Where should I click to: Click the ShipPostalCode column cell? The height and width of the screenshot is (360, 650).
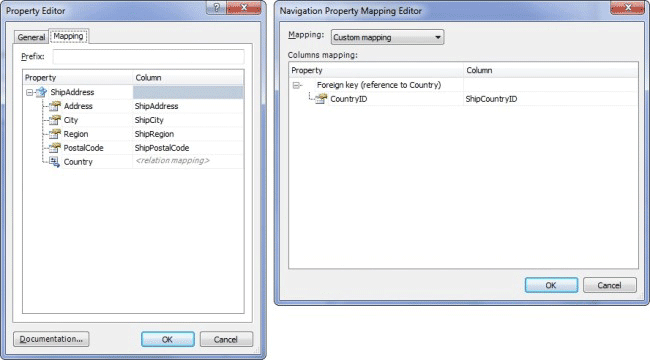[188, 148]
